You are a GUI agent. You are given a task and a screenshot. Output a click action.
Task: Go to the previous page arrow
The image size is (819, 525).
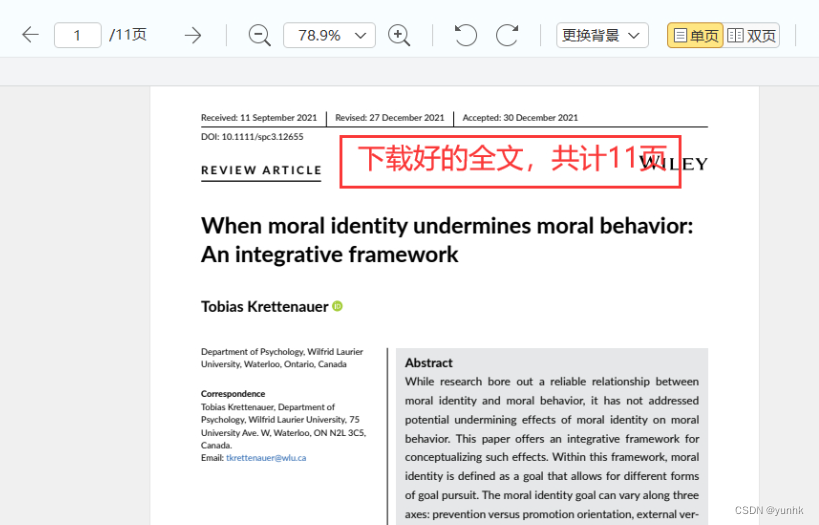tap(30, 35)
